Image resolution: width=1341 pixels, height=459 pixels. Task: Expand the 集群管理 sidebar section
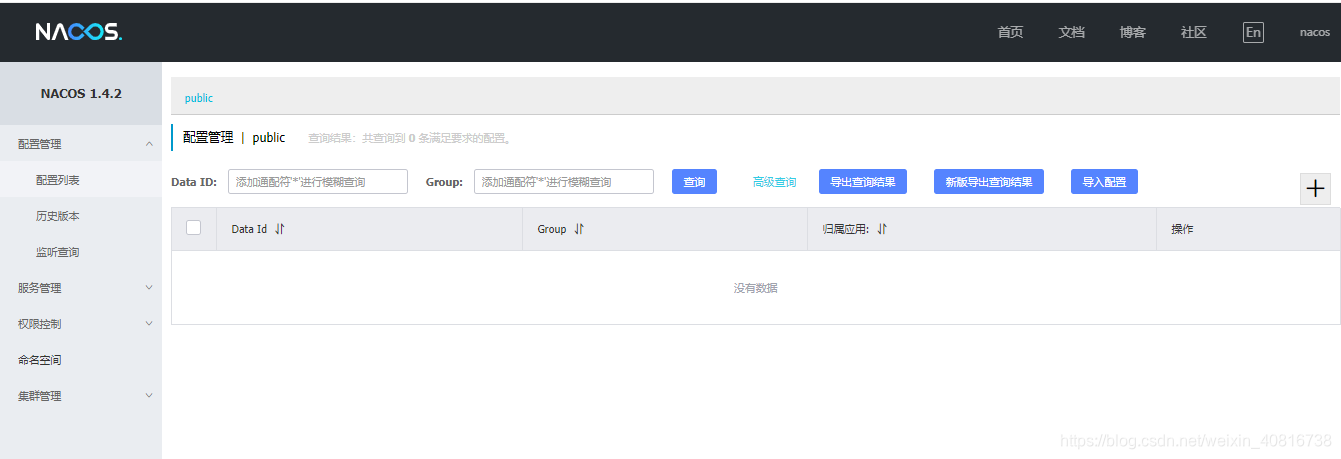click(x=81, y=396)
